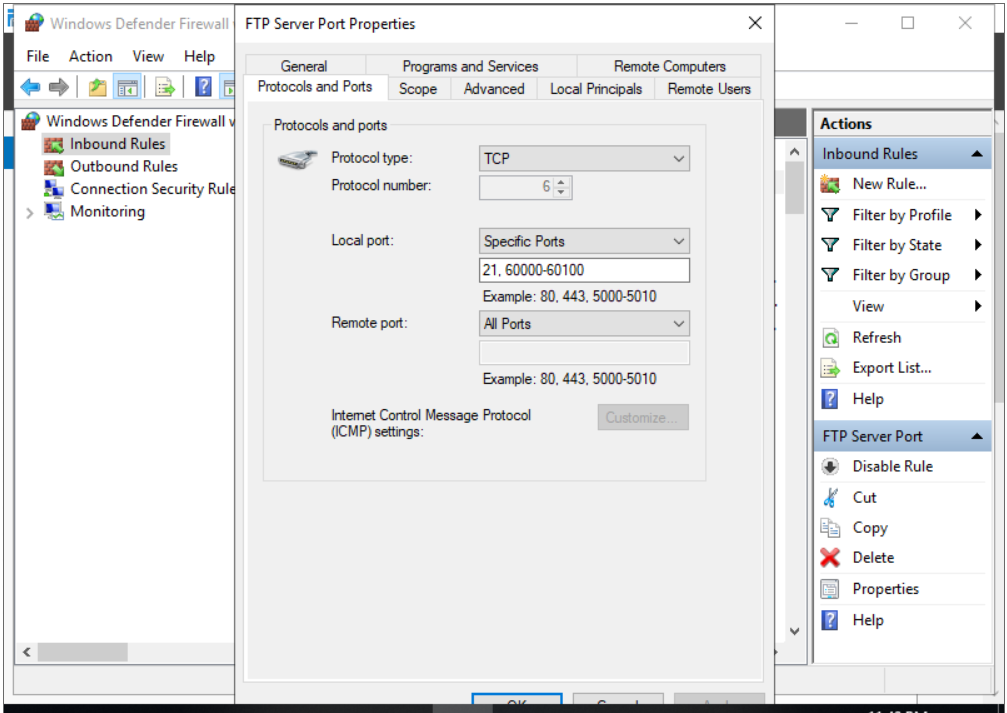Screen dimensions: 1007x713
Task: Click the export list icon in the toolbar
Action: [165, 87]
